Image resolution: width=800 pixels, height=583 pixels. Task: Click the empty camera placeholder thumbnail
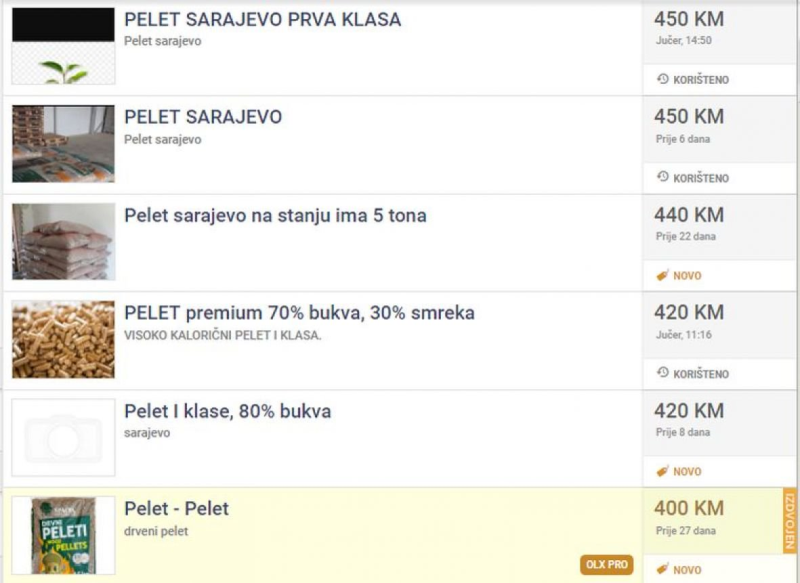(63, 438)
